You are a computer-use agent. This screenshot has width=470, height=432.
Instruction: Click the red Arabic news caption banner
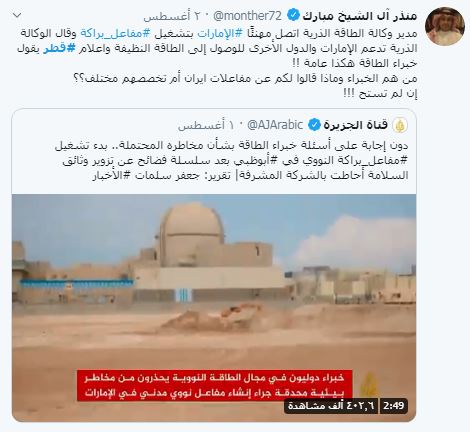[215, 385]
